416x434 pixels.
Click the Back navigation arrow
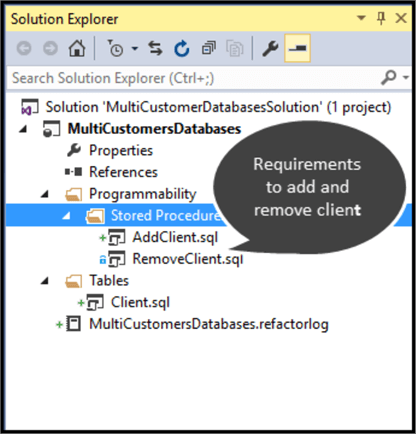point(24,49)
